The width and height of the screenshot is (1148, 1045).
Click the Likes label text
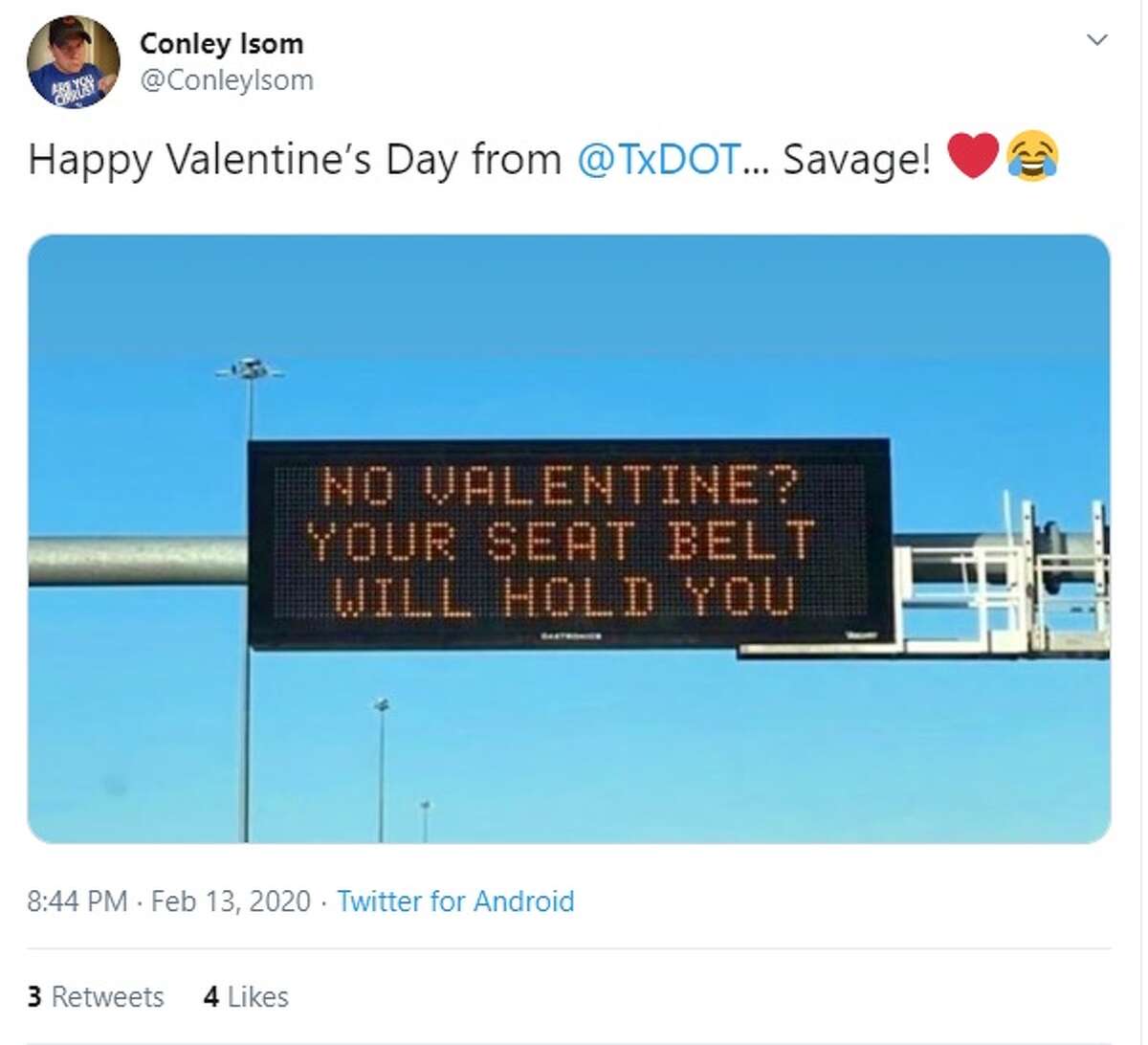tap(260, 996)
